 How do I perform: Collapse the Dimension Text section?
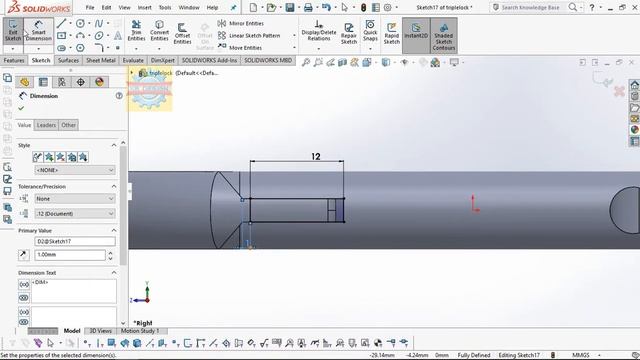click(x=113, y=273)
